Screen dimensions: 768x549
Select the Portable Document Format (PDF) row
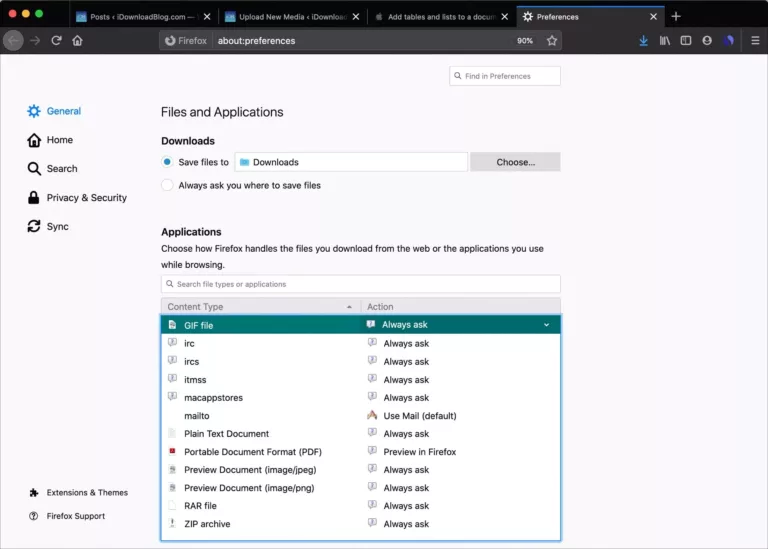click(x=252, y=452)
